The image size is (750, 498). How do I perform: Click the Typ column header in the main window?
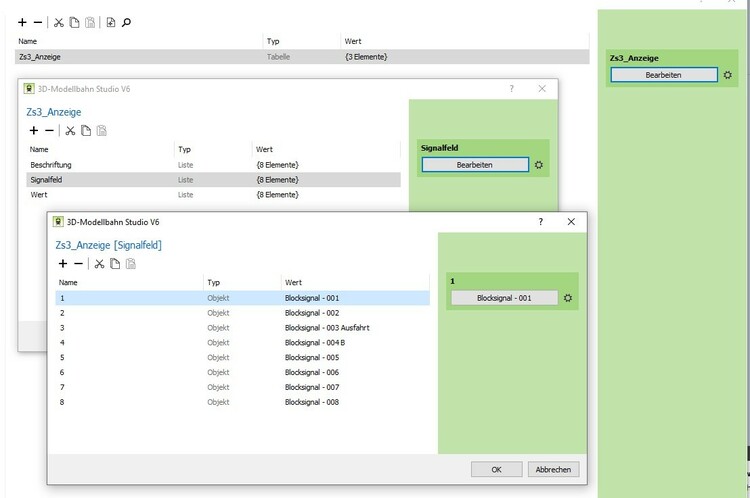(302, 42)
